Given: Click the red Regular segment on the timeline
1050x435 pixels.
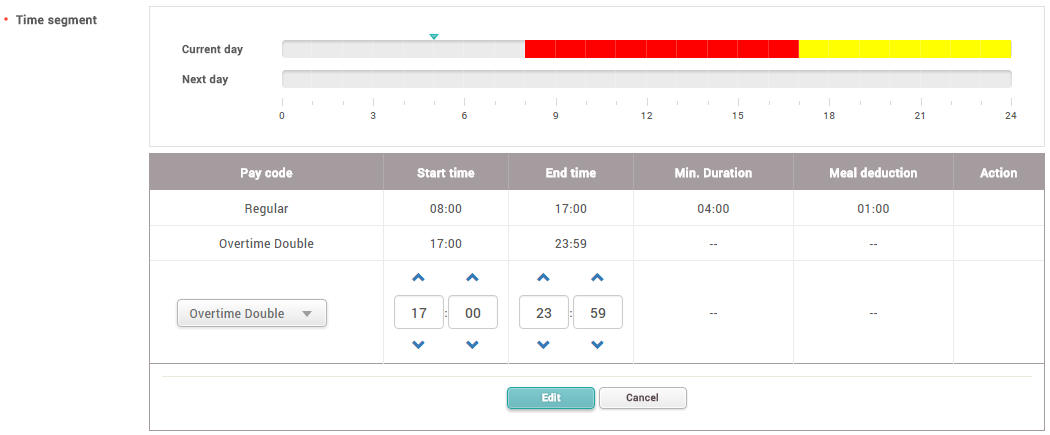Looking at the screenshot, I should (661, 49).
